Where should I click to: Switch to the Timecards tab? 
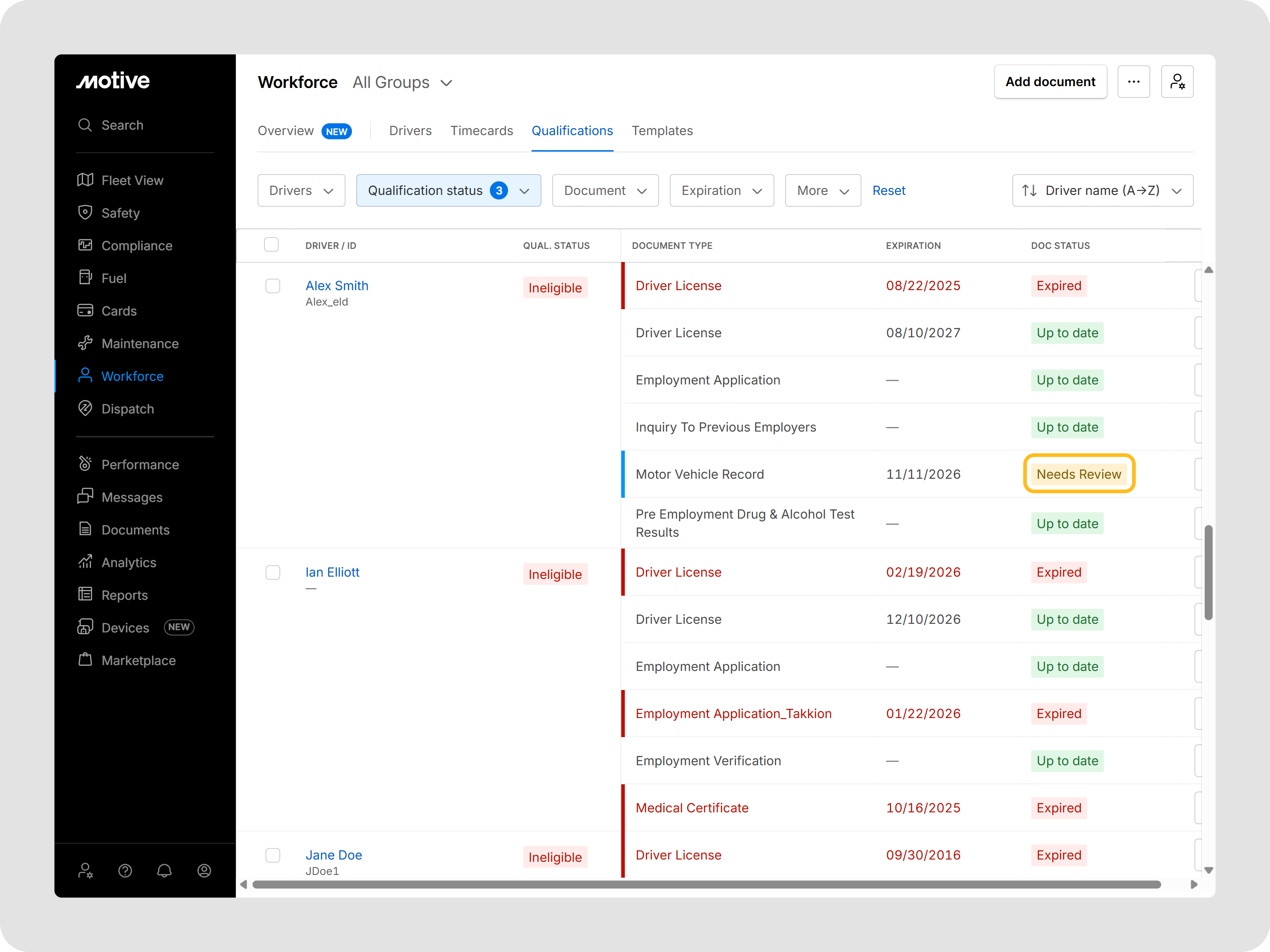coord(481,131)
